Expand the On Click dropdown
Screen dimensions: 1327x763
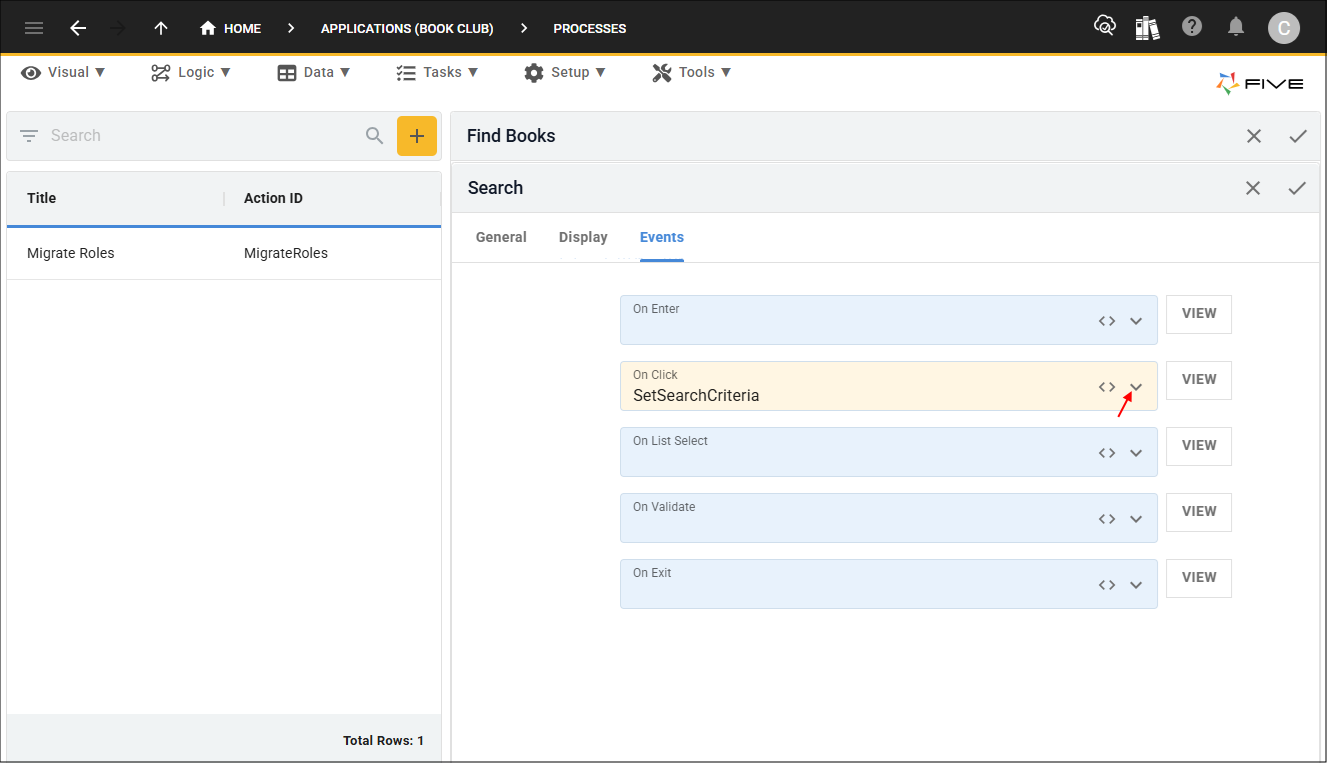coord(1136,387)
